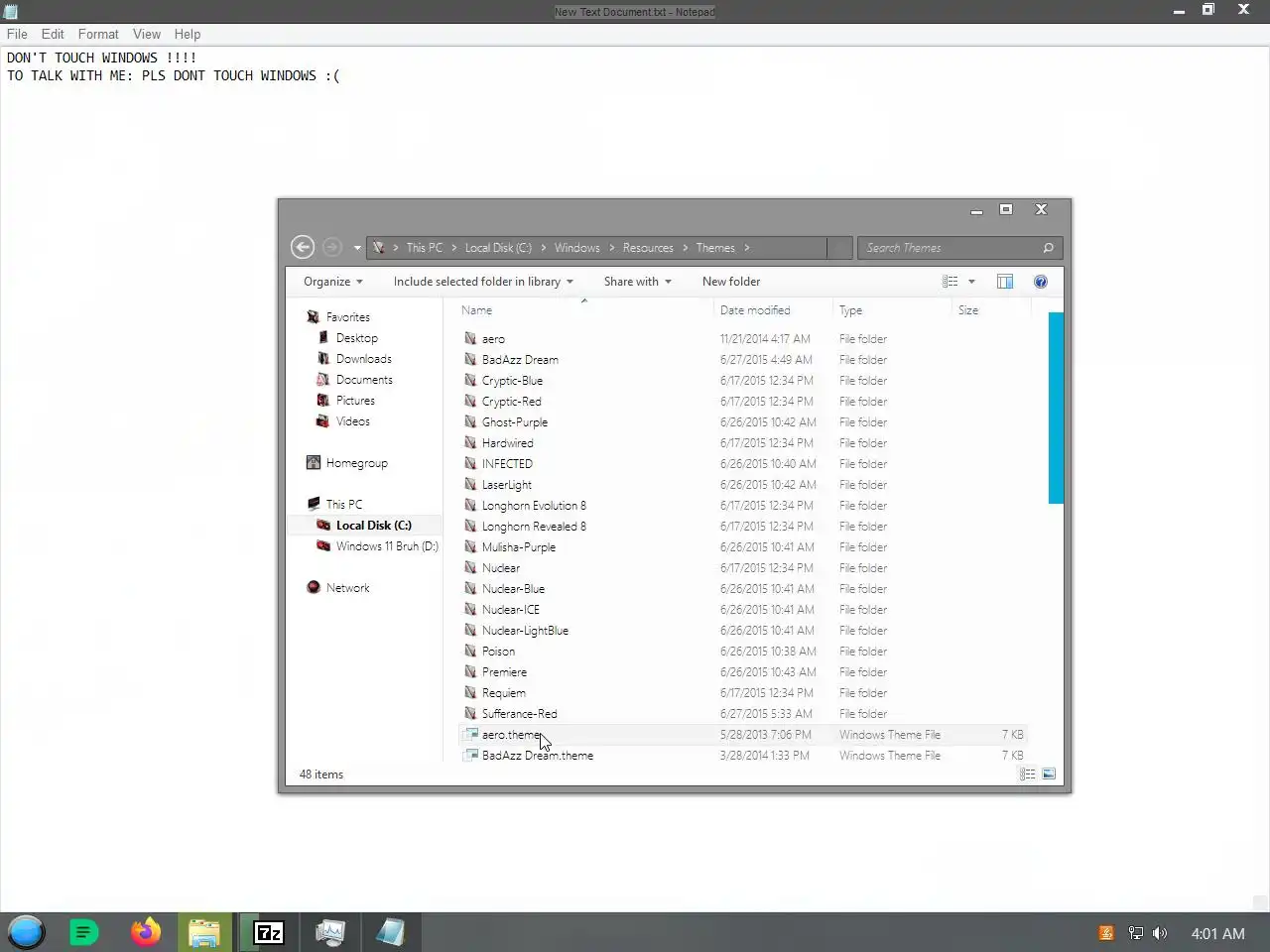Launch Firefox from the taskbar

click(145, 932)
